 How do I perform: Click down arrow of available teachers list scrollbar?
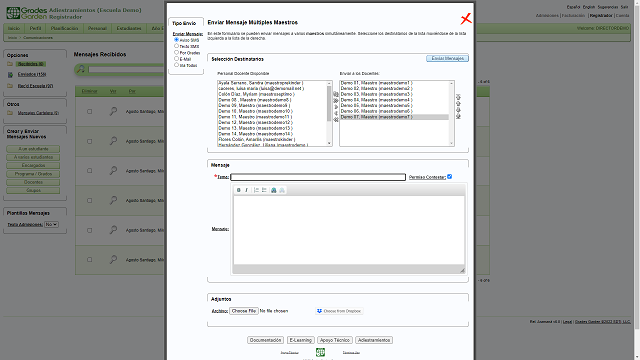[x=329, y=143]
